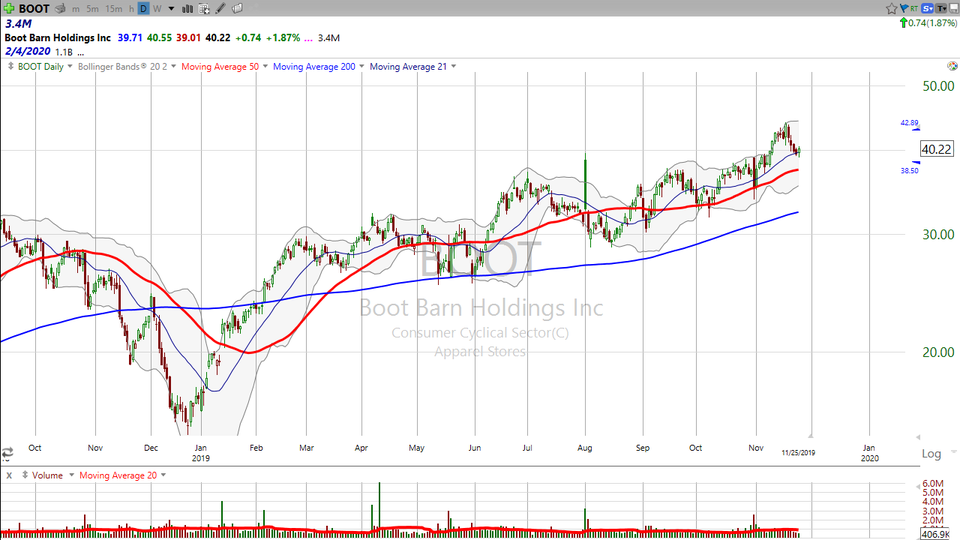The height and width of the screenshot is (540, 960).
Task: Expand the Volume indicator dropdown
Action: click(71, 475)
